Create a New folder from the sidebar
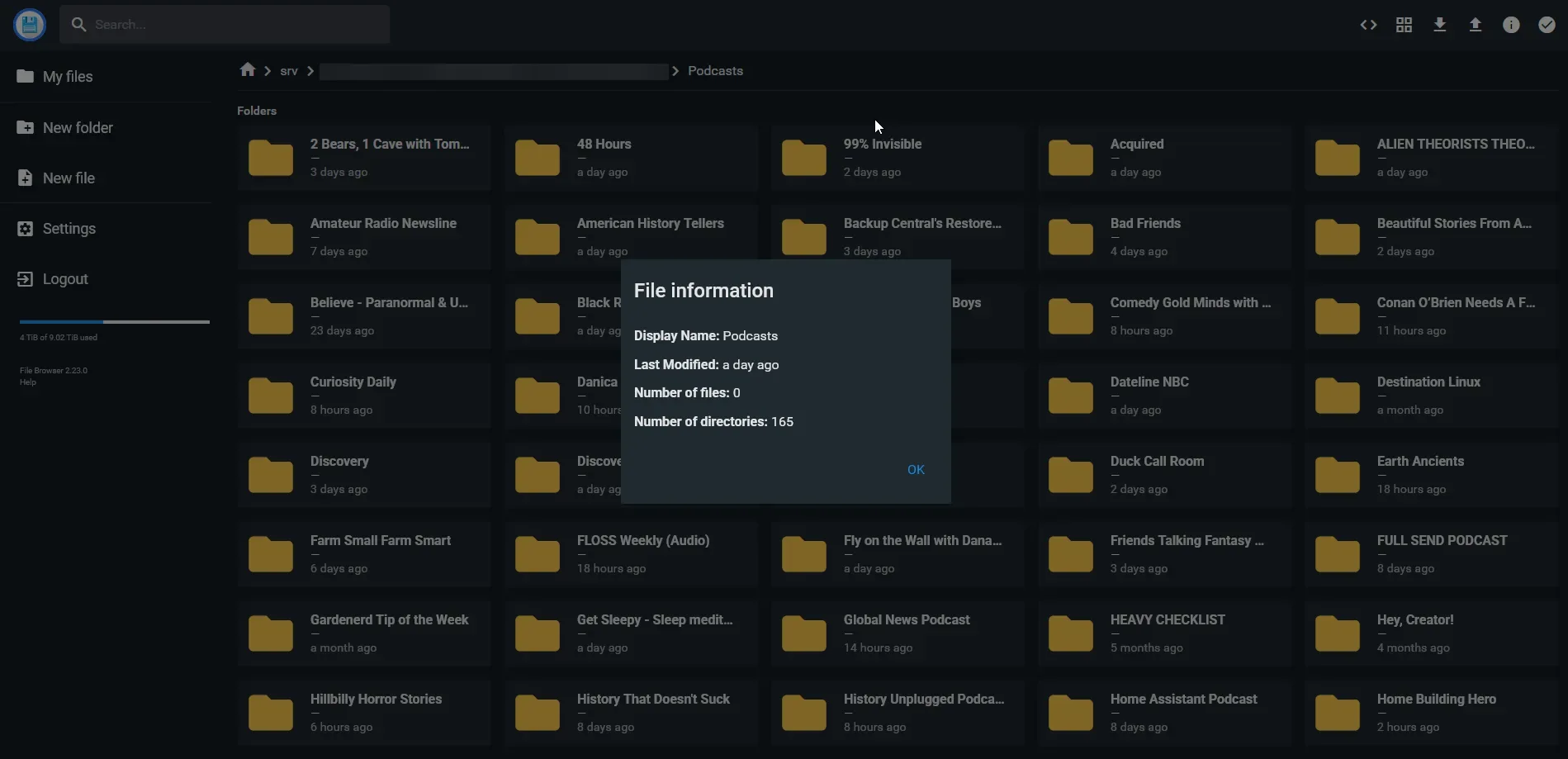This screenshot has width=1568, height=759. [106, 128]
